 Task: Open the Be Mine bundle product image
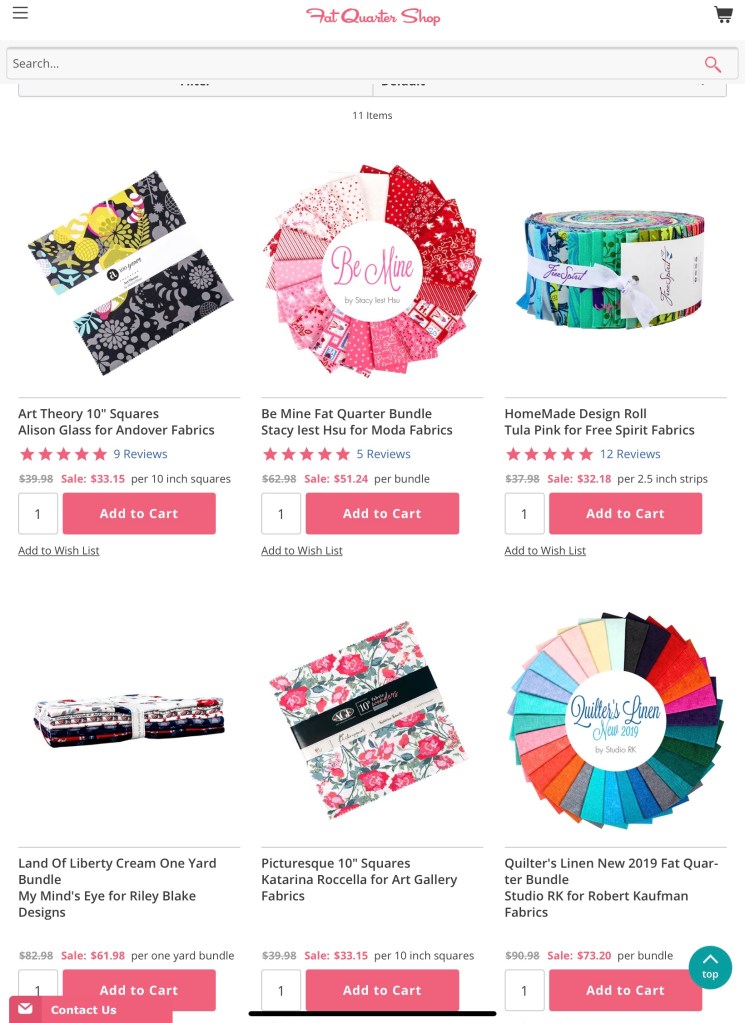372,270
